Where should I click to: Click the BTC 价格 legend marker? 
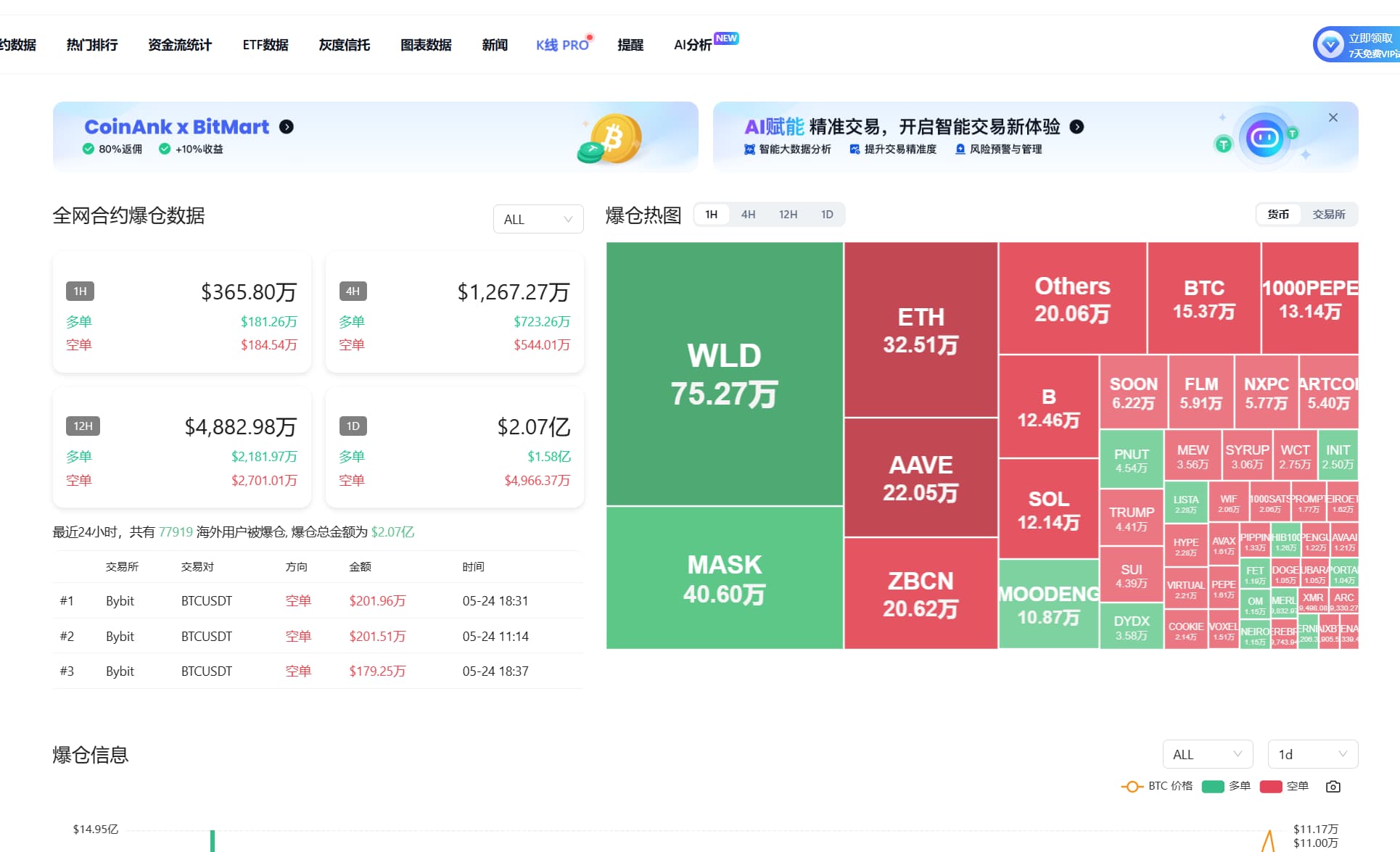1133,786
